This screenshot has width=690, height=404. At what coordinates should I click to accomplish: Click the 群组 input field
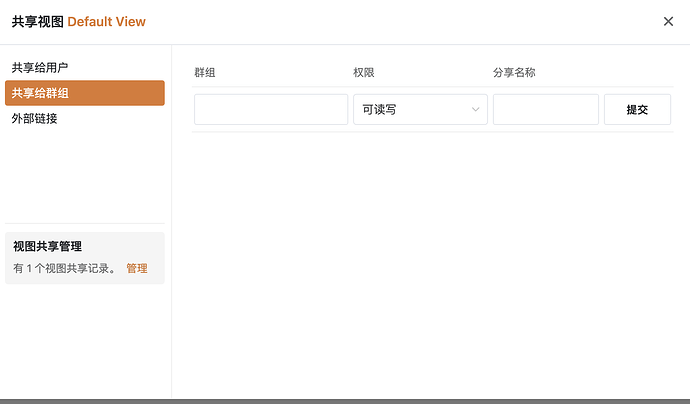271,109
